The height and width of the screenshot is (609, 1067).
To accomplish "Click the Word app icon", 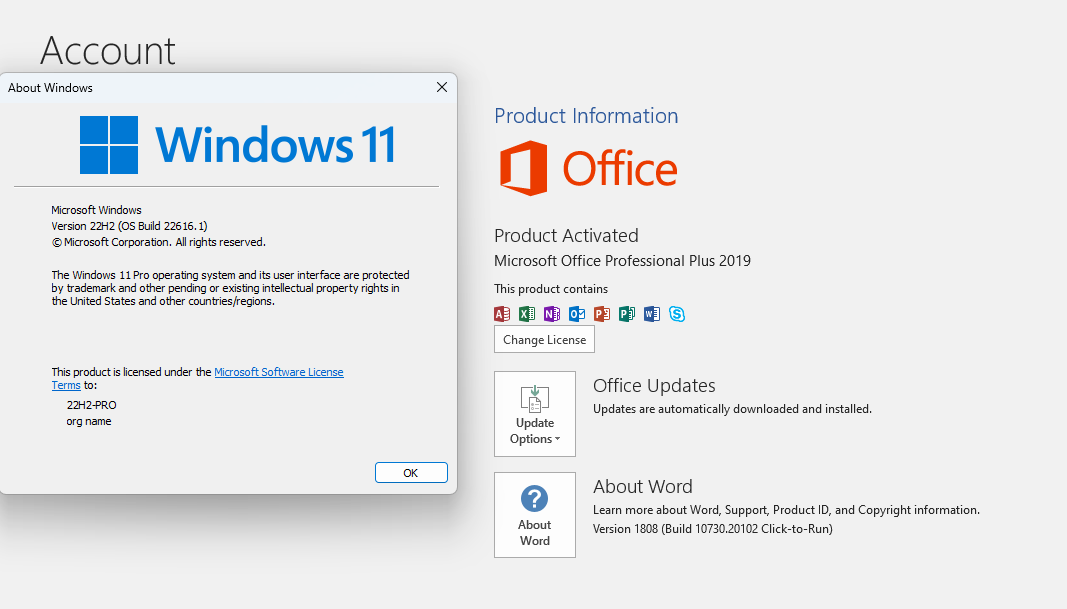I will pos(652,314).
